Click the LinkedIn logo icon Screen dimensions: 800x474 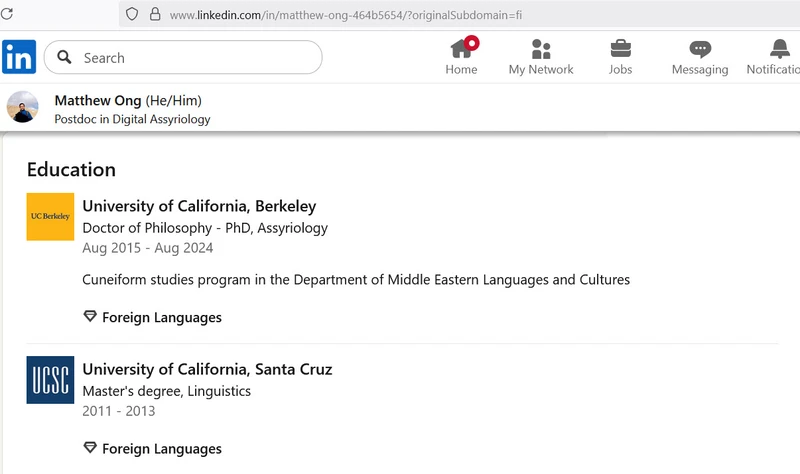click(19, 57)
